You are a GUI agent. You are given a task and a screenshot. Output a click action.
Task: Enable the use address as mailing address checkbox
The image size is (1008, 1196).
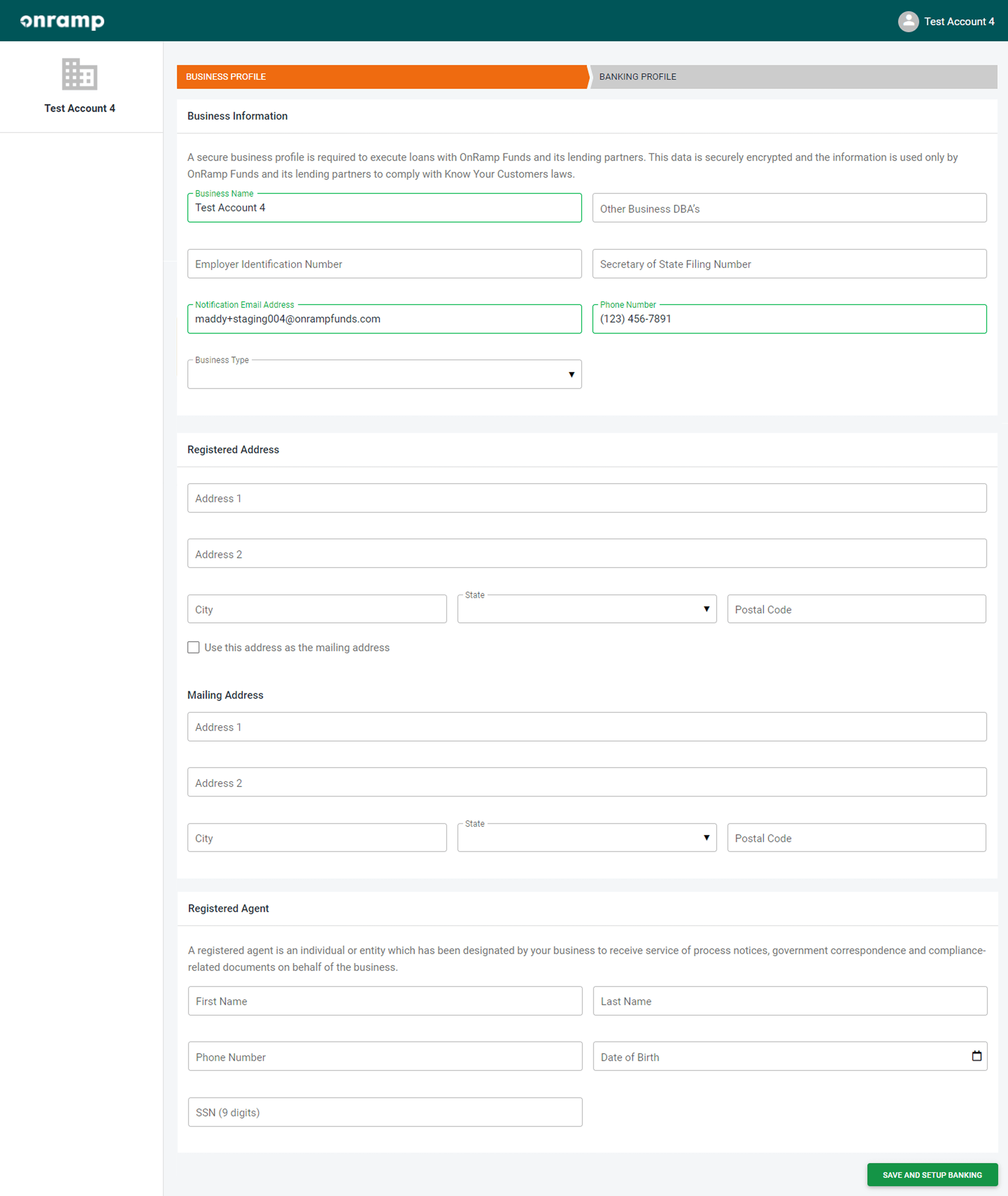click(x=193, y=647)
